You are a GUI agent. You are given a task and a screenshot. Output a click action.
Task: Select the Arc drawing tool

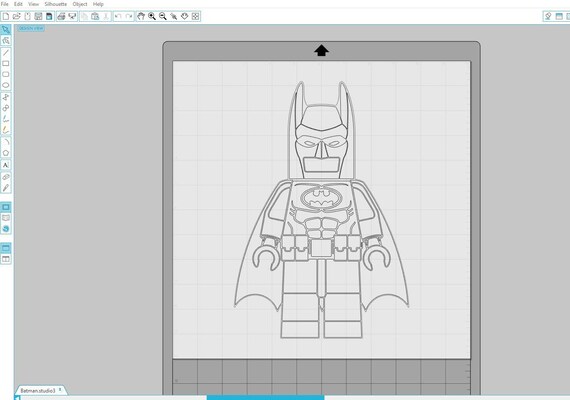pos(6,142)
